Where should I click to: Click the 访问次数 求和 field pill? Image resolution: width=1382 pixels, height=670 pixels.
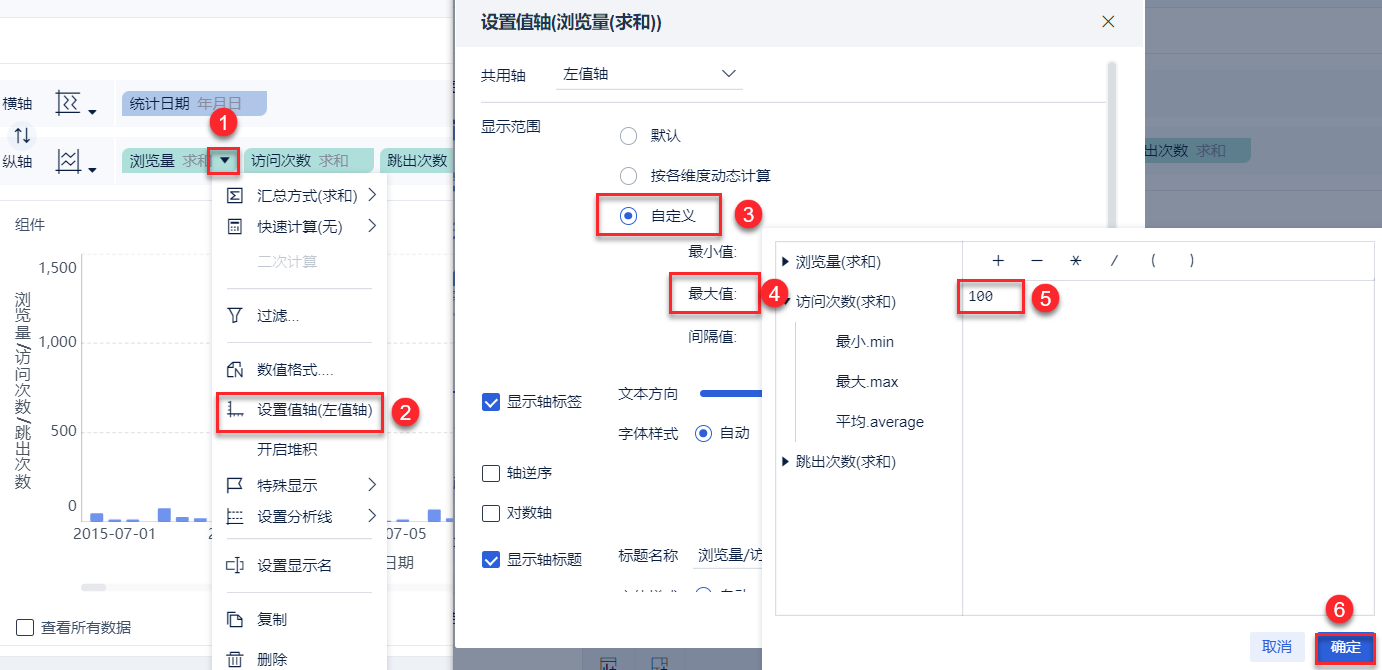pyautogui.click(x=308, y=160)
